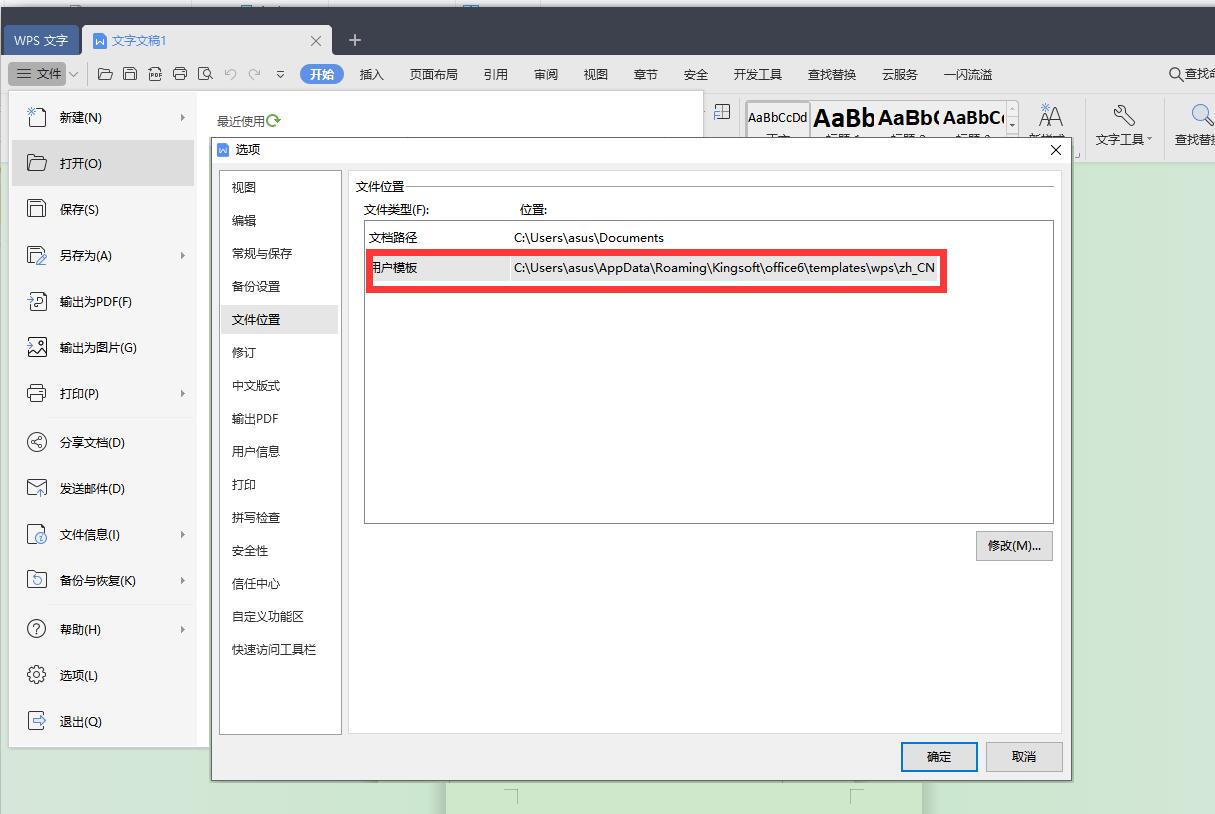This screenshot has height=814, width=1215.
Task: Select the Redo icon in the toolbar
Action: [x=256, y=74]
